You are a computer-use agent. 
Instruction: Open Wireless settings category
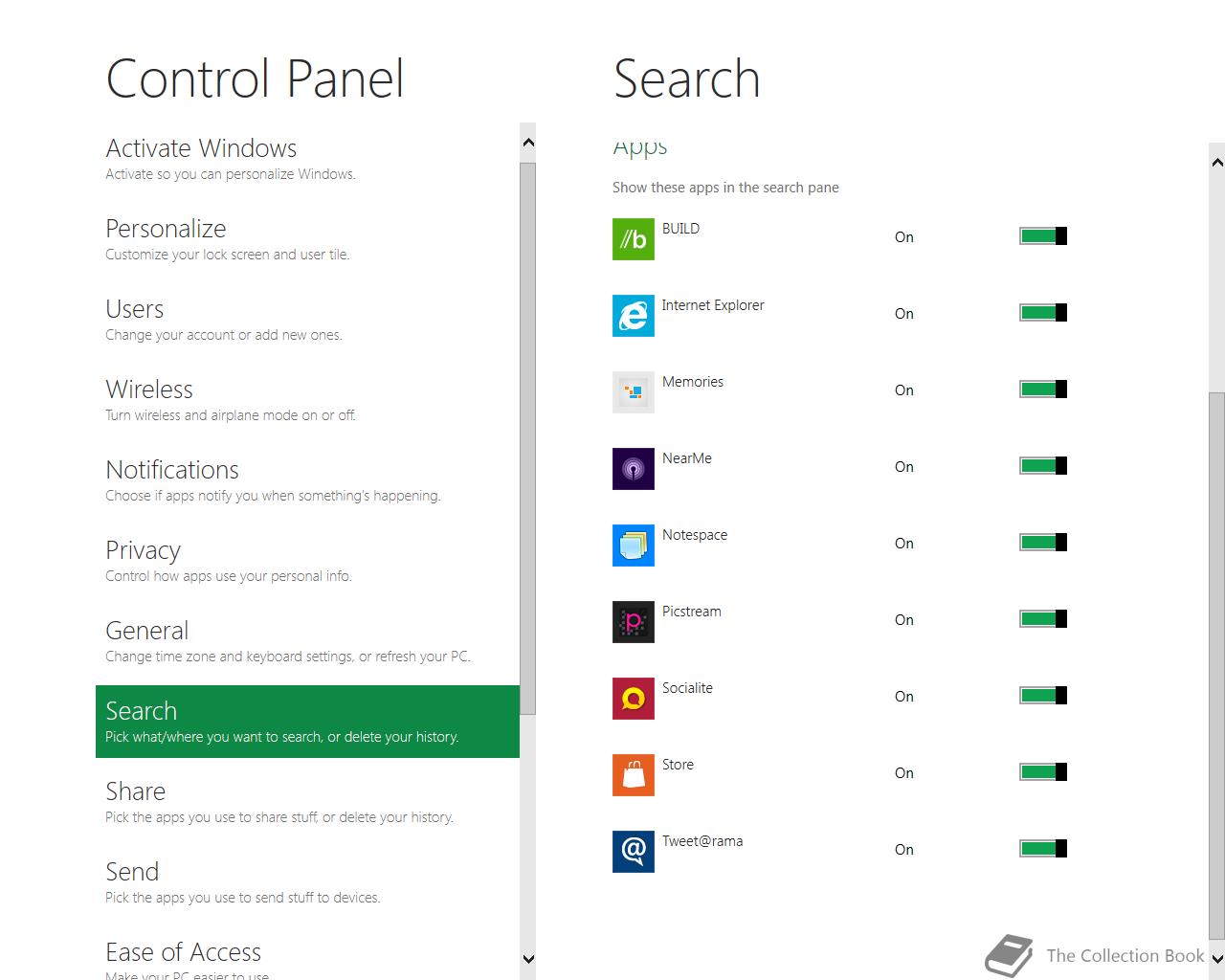(307, 400)
